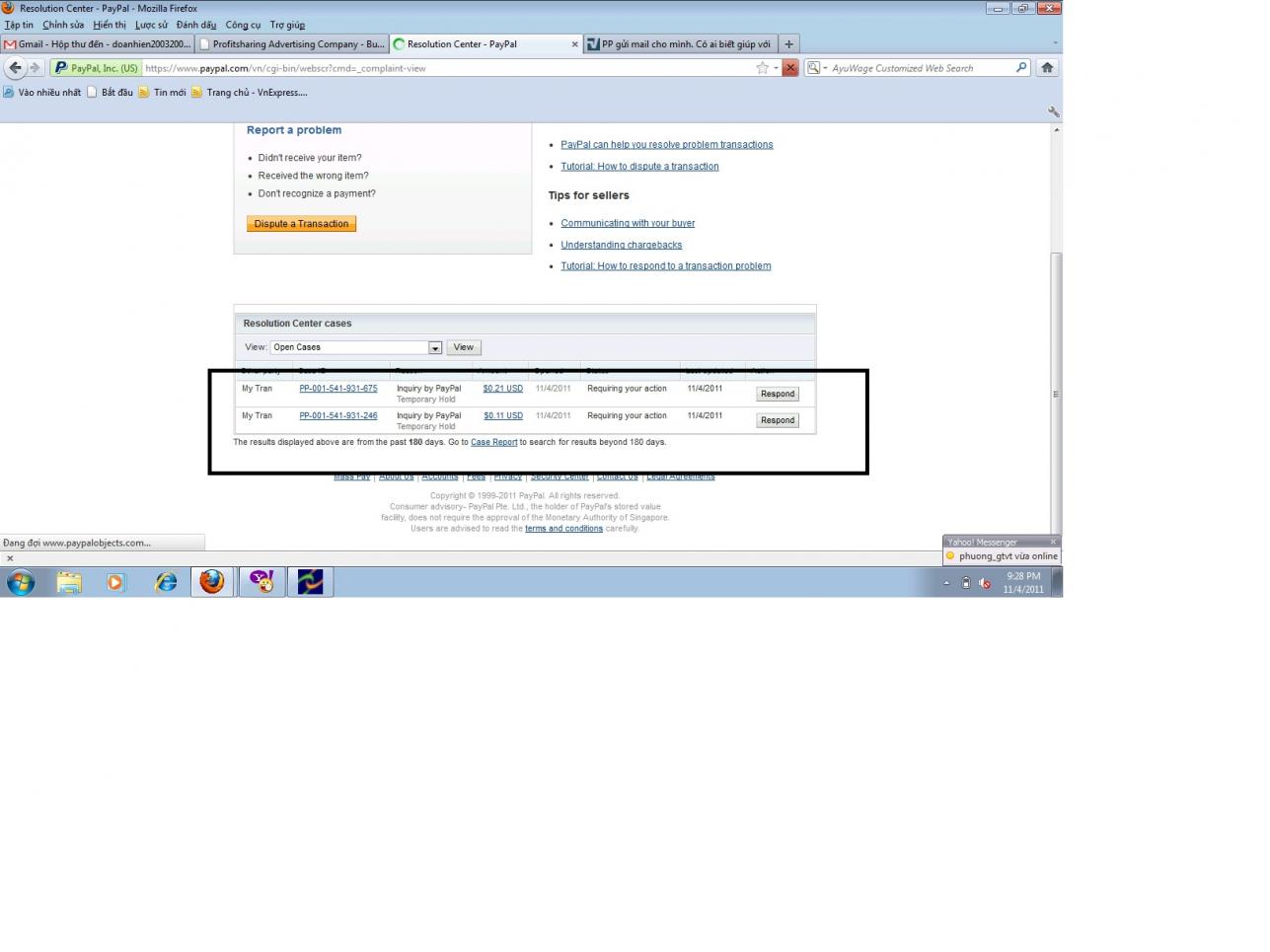Go back to the previous page
This screenshot has width=1270, height=952.
pyautogui.click(x=15, y=68)
